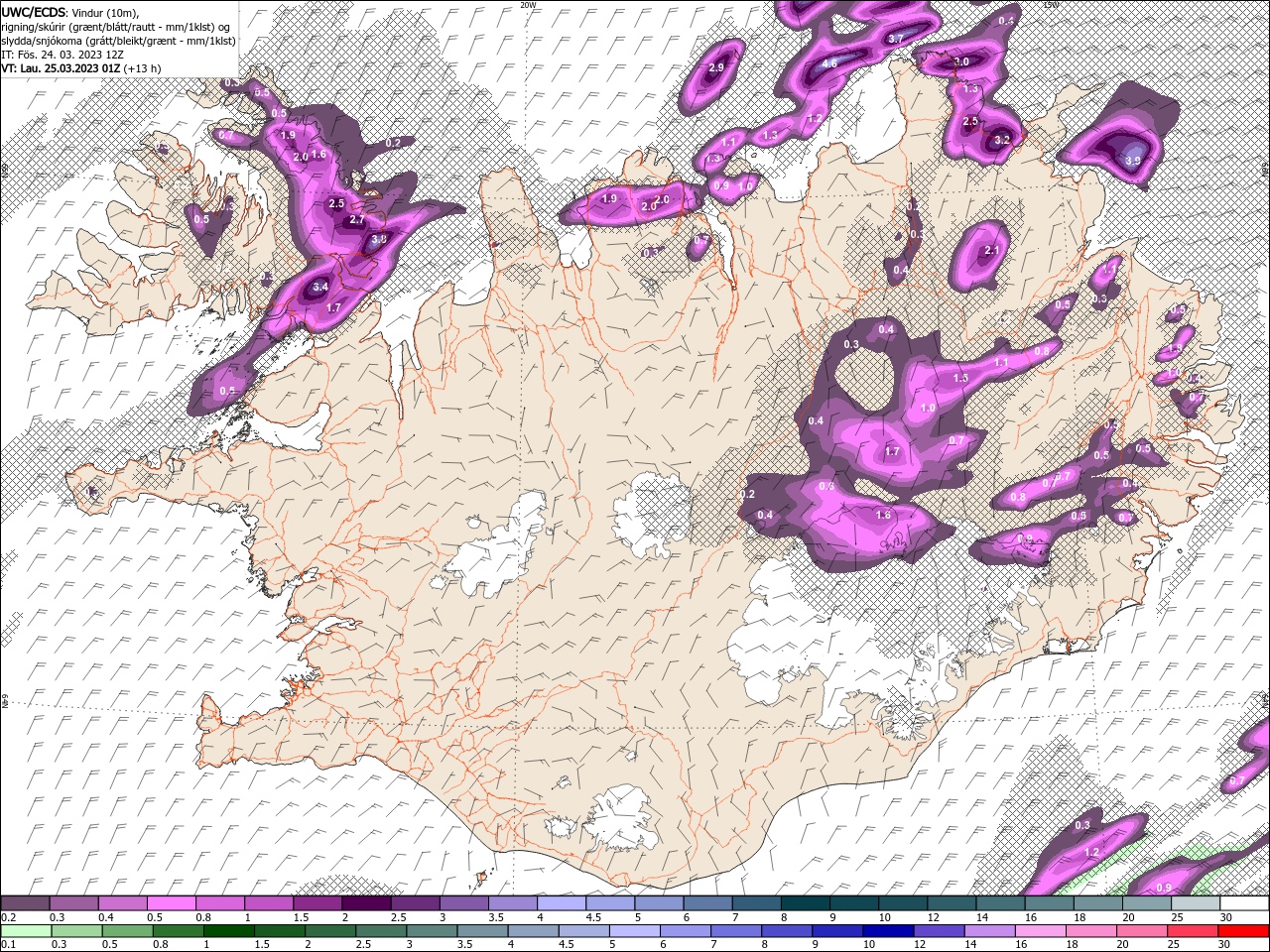This screenshot has width=1270, height=952.
Task: Click the '3.2' precipitation value
Action: tap(1002, 140)
